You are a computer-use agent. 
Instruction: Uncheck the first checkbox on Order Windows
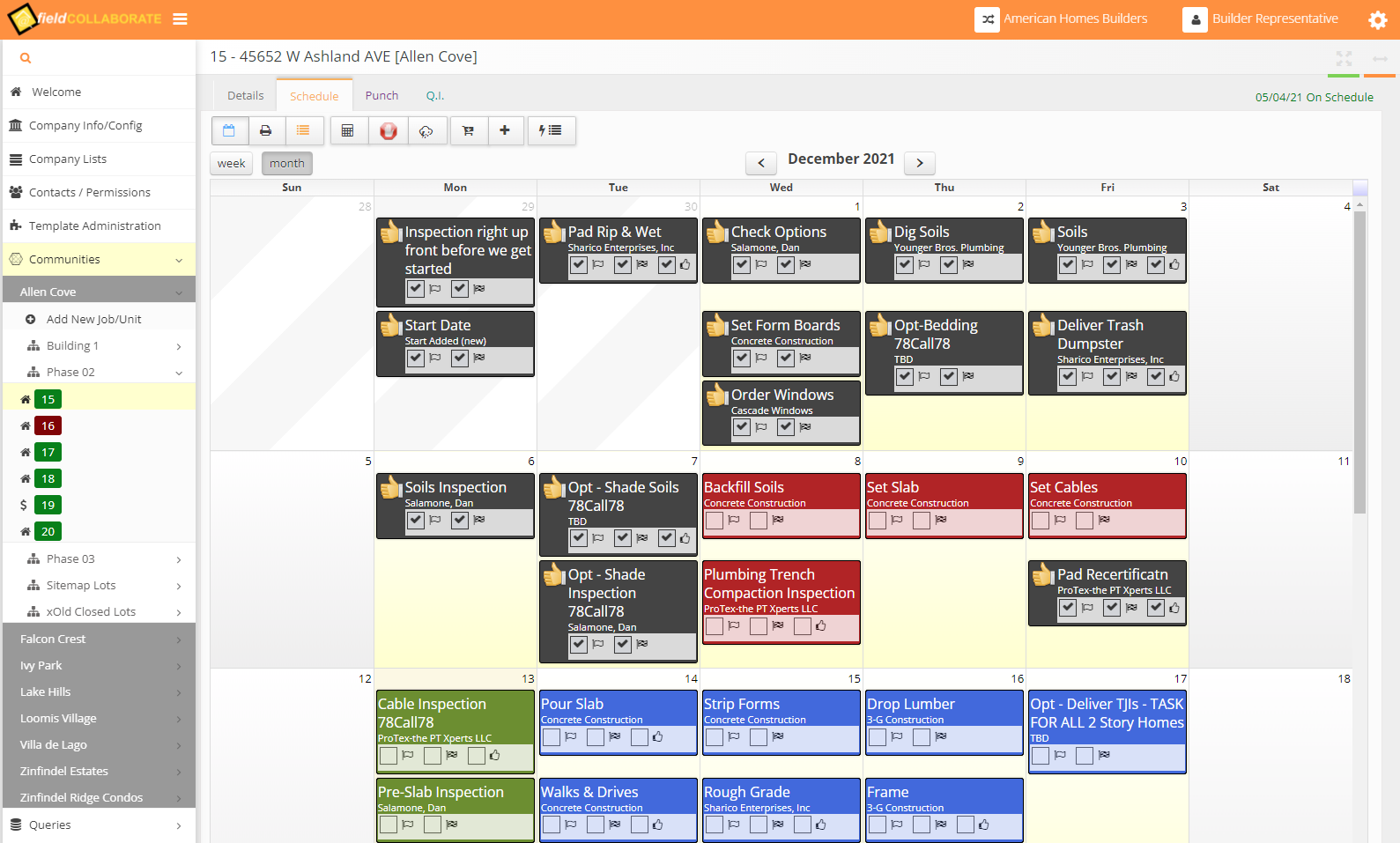[x=742, y=427]
